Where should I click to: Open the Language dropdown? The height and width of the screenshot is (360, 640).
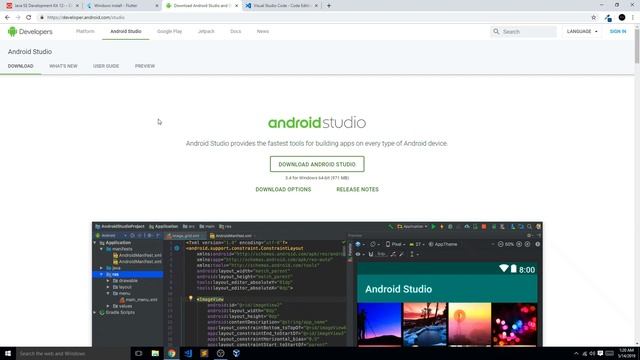[x=582, y=31]
